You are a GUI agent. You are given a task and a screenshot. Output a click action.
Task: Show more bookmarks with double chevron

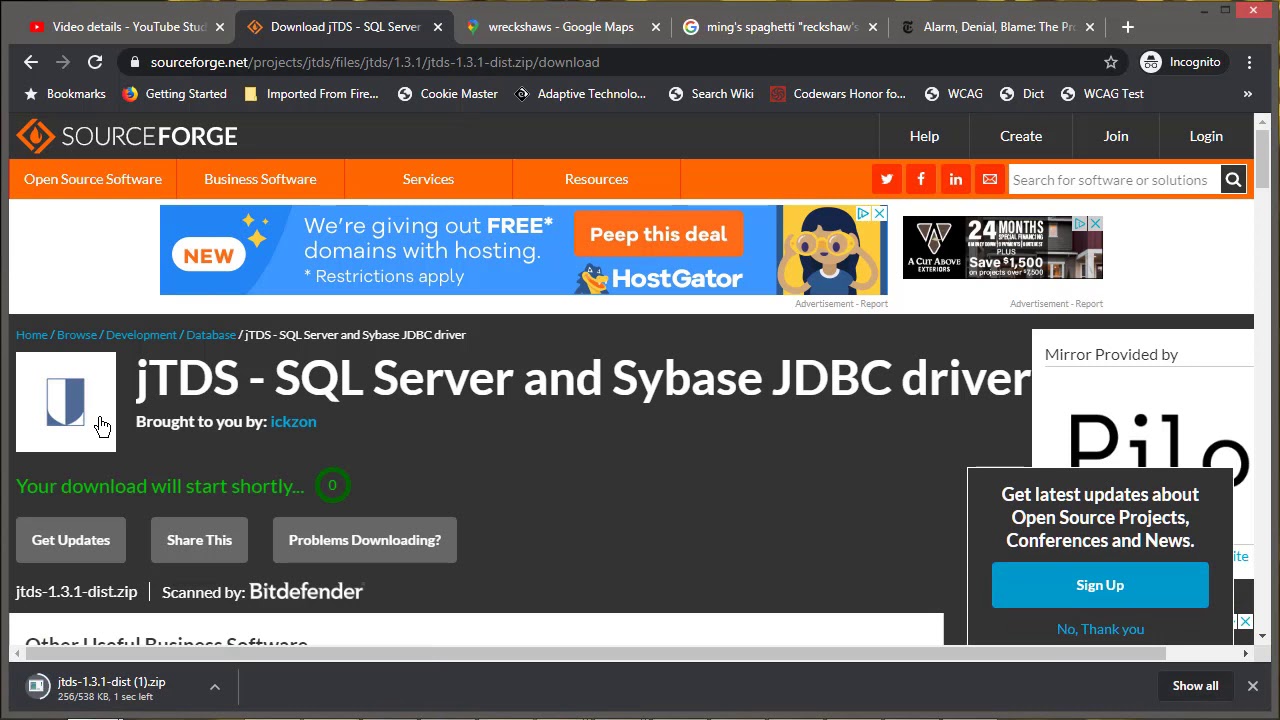tap(1248, 94)
